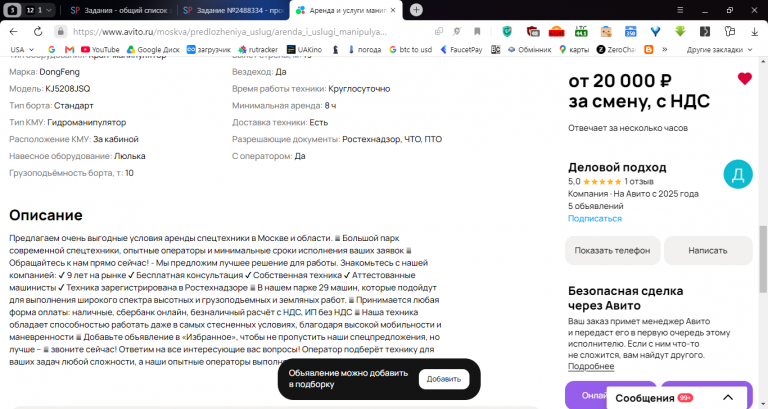
Task: Open the cartoon face extension icon
Action: (x=606, y=31)
